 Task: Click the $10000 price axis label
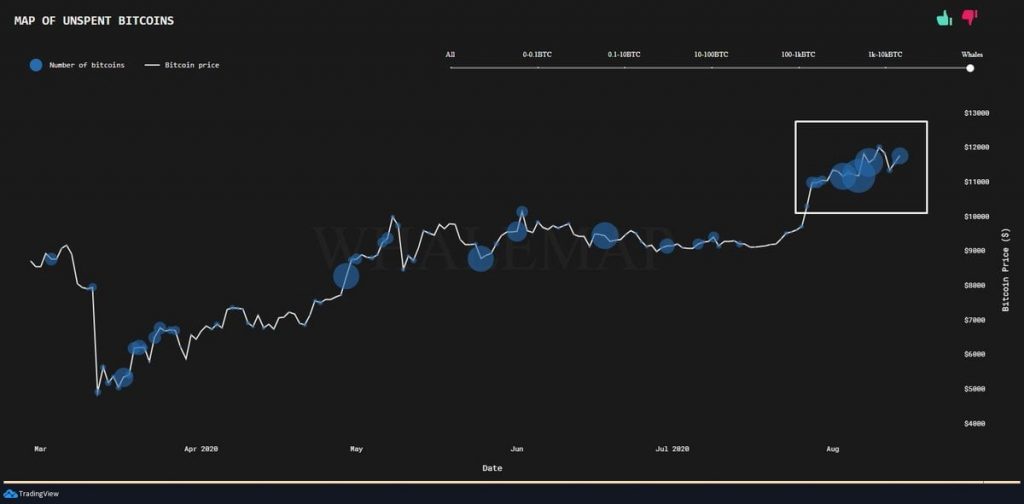coord(976,216)
